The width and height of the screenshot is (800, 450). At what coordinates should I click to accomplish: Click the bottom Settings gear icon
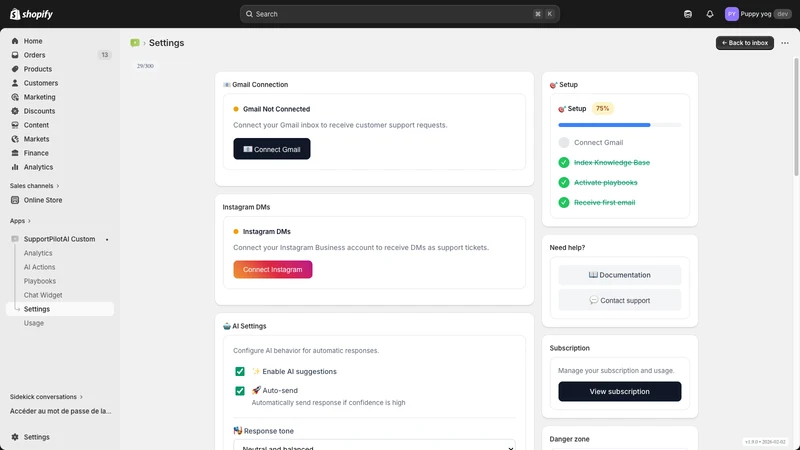pos(15,437)
